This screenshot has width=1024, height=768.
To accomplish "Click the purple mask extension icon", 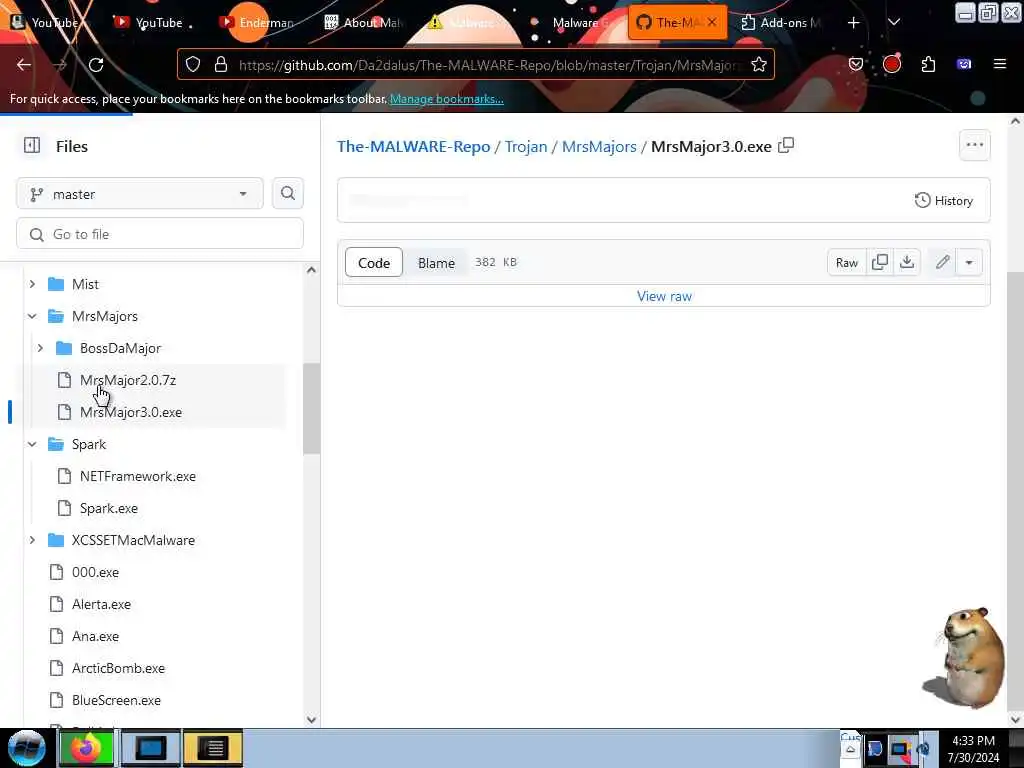I will click(x=964, y=64).
